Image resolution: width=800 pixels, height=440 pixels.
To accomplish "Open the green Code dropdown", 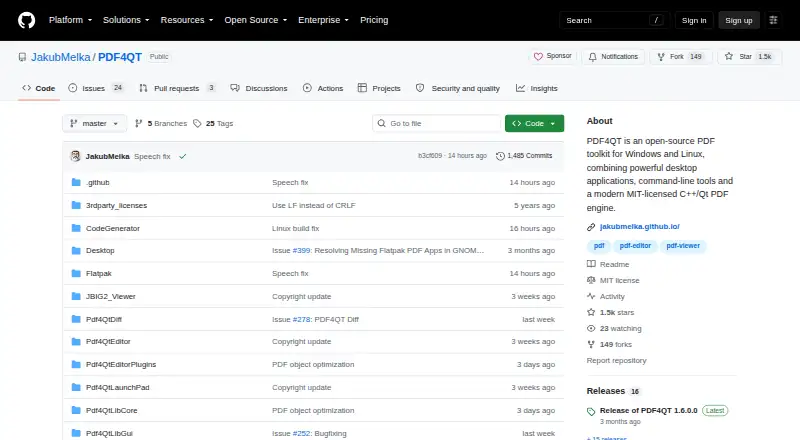I will pyautogui.click(x=534, y=124).
